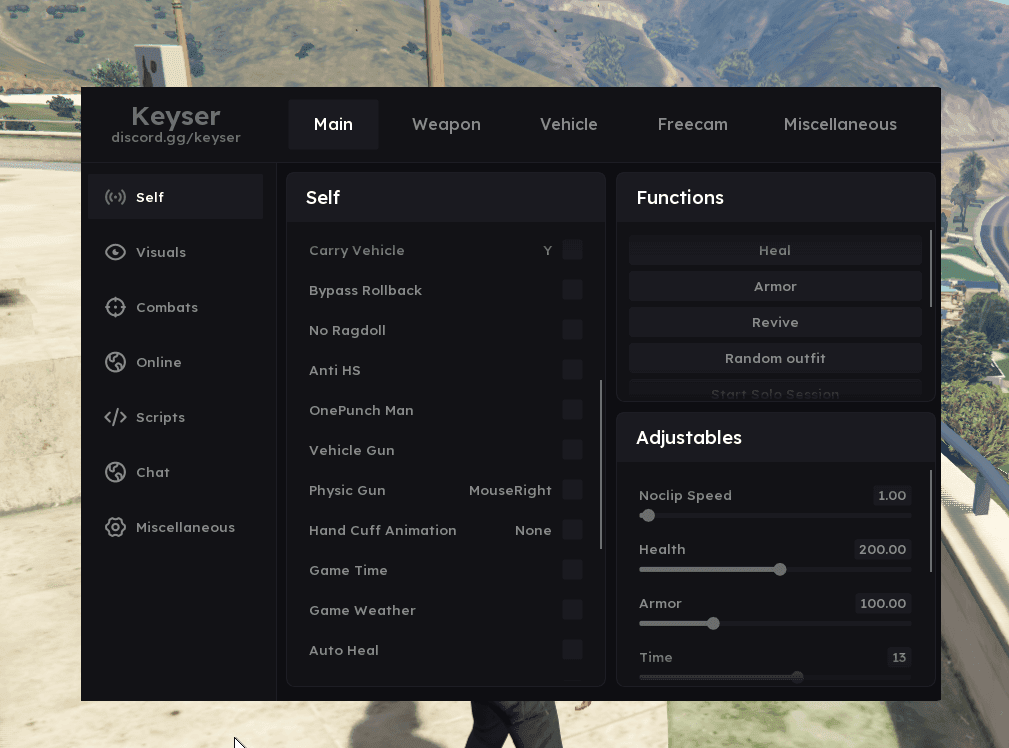This screenshot has height=748, width=1009.
Task: Check the Bypass Rollback option
Action: 572,290
